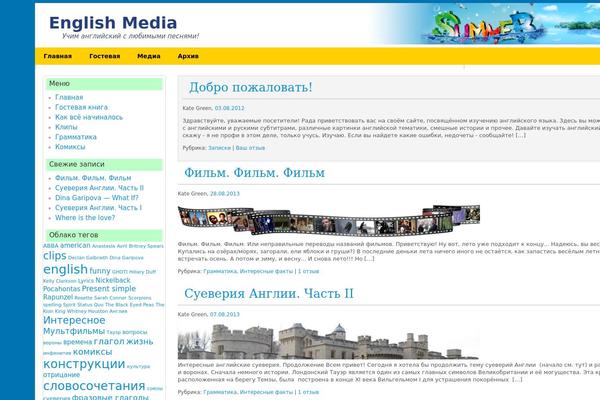Image resolution: width=600 pixels, height=400 pixels.
Task: Click the post date 28.08.2013
Action: [225, 194]
